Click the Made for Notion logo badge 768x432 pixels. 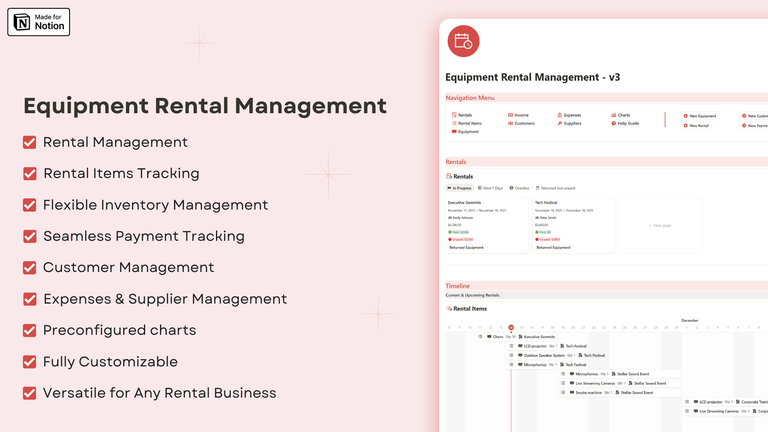(x=38, y=21)
